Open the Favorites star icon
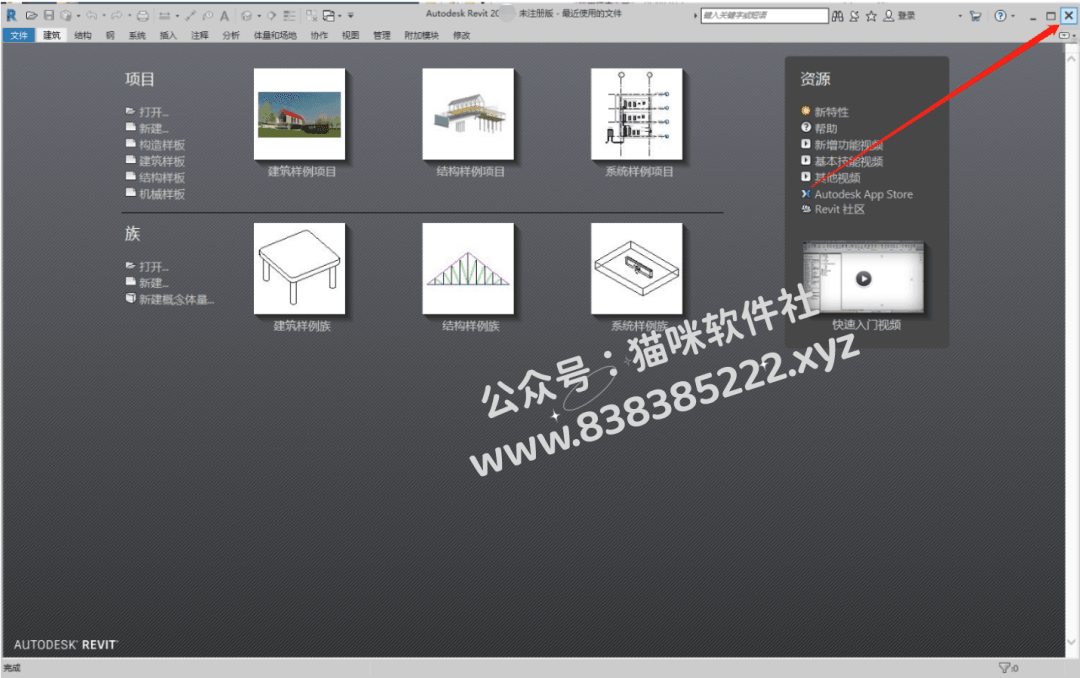1080x678 pixels. [x=871, y=16]
